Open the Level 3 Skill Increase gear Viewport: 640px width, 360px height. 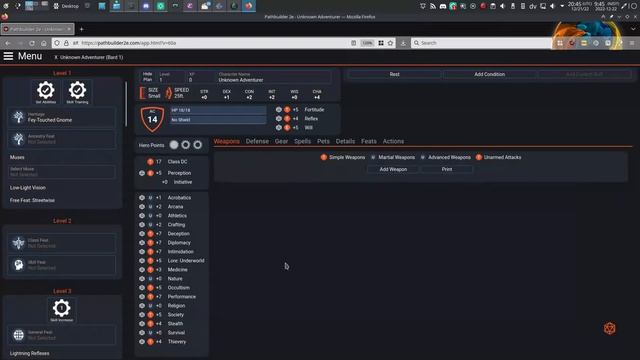(62, 310)
